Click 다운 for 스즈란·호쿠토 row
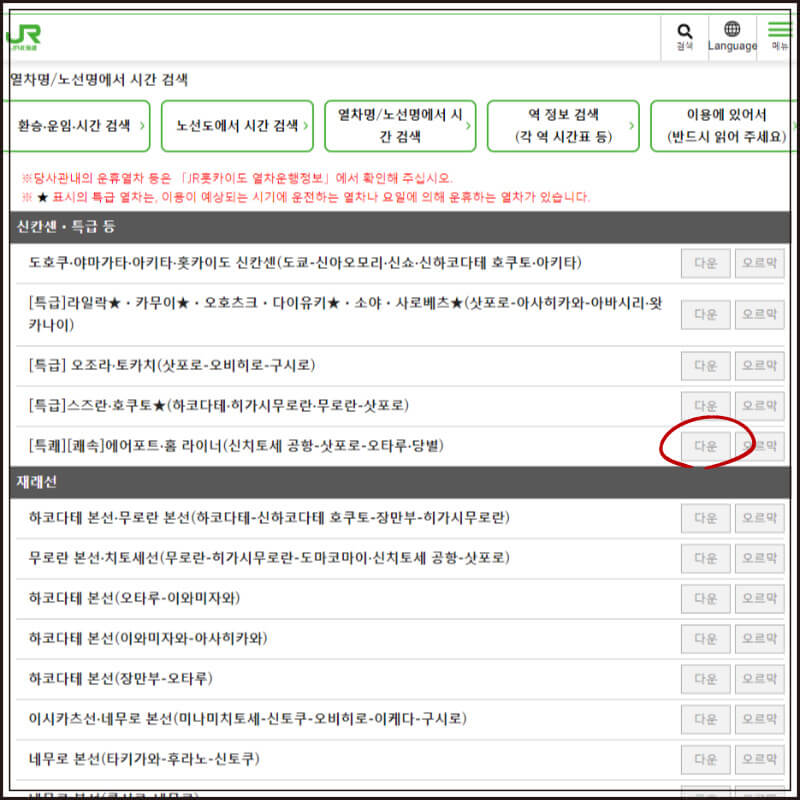Viewport: 800px width, 800px height. (705, 406)
